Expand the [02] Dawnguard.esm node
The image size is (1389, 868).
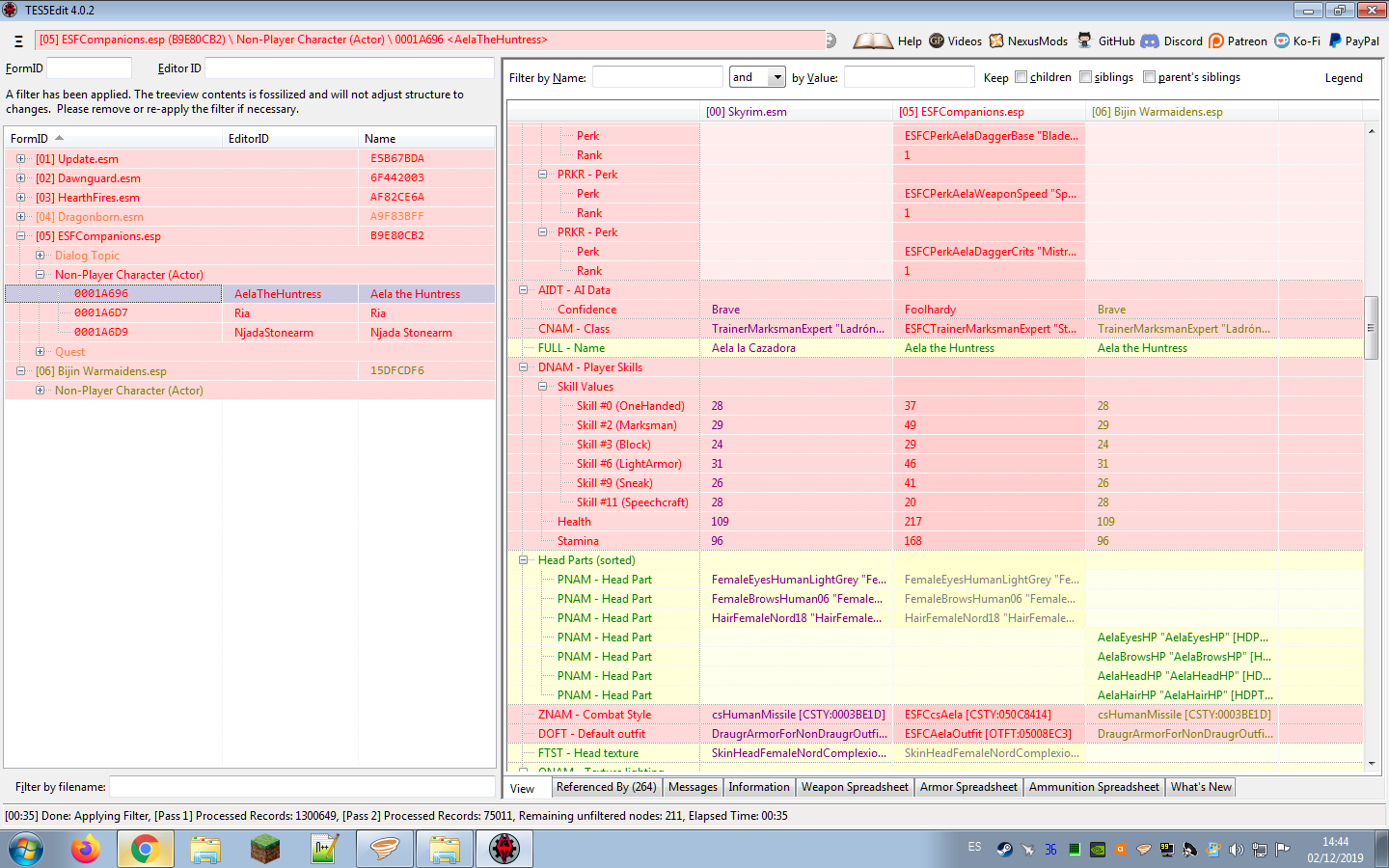coord(20,178)
